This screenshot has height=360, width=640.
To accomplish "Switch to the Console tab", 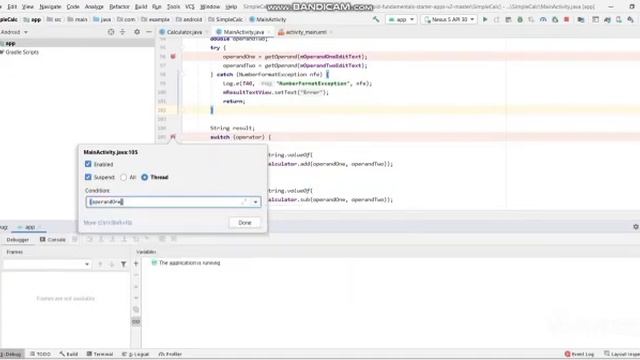I will tap(53, 240).
